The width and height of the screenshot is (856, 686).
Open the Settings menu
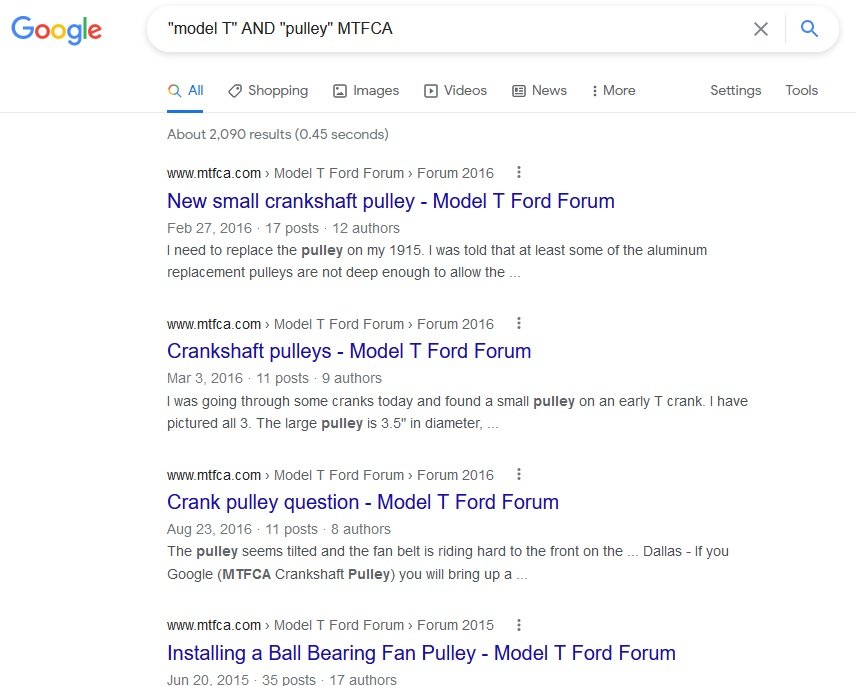(x=735, y=90)
